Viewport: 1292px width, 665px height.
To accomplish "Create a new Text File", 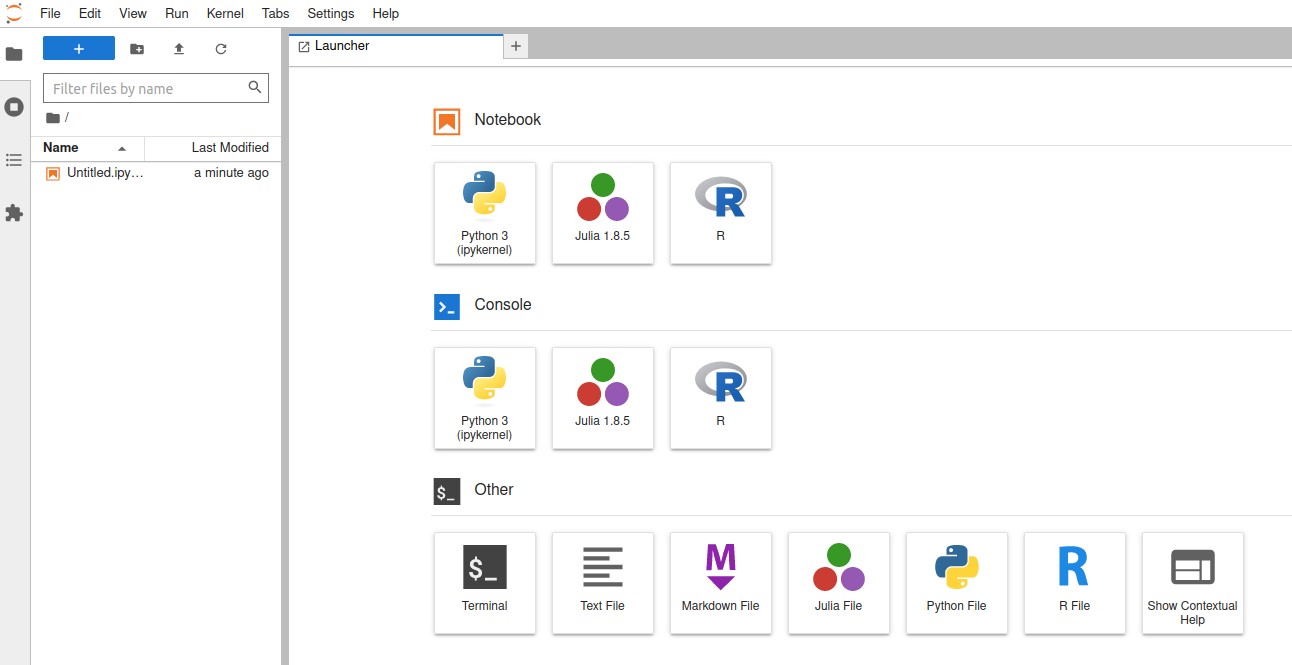I will [x=603, y=583].
